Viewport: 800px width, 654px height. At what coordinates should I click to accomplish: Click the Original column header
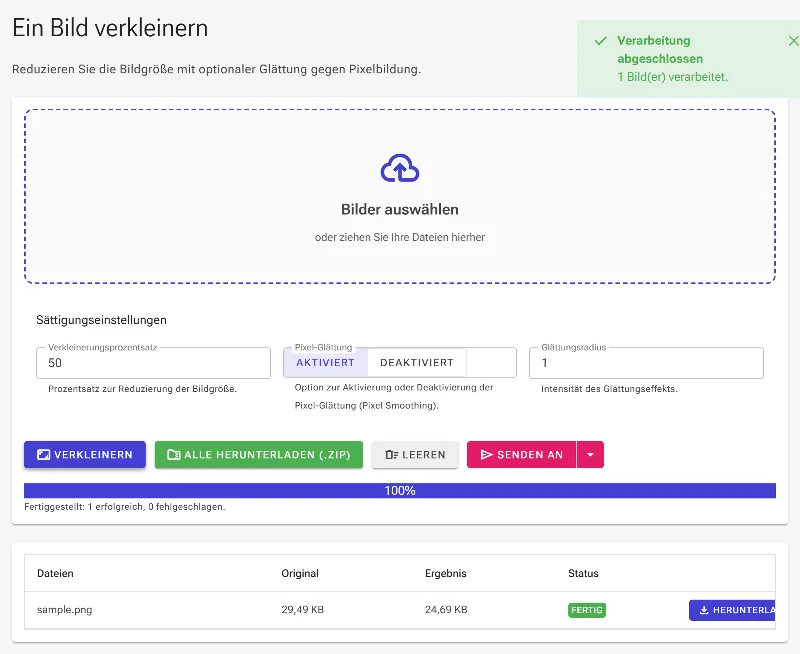[x=300, y=573]
